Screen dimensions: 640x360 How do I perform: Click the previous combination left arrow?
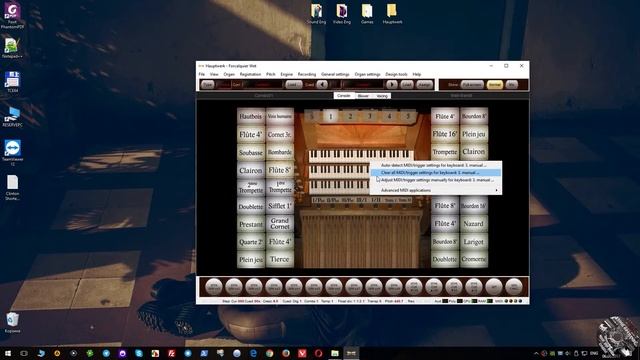click(x=322, y=84)
